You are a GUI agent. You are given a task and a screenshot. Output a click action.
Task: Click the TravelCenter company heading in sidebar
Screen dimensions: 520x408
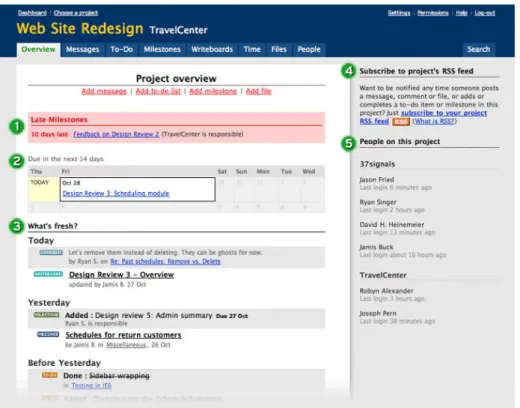[383, 275]
